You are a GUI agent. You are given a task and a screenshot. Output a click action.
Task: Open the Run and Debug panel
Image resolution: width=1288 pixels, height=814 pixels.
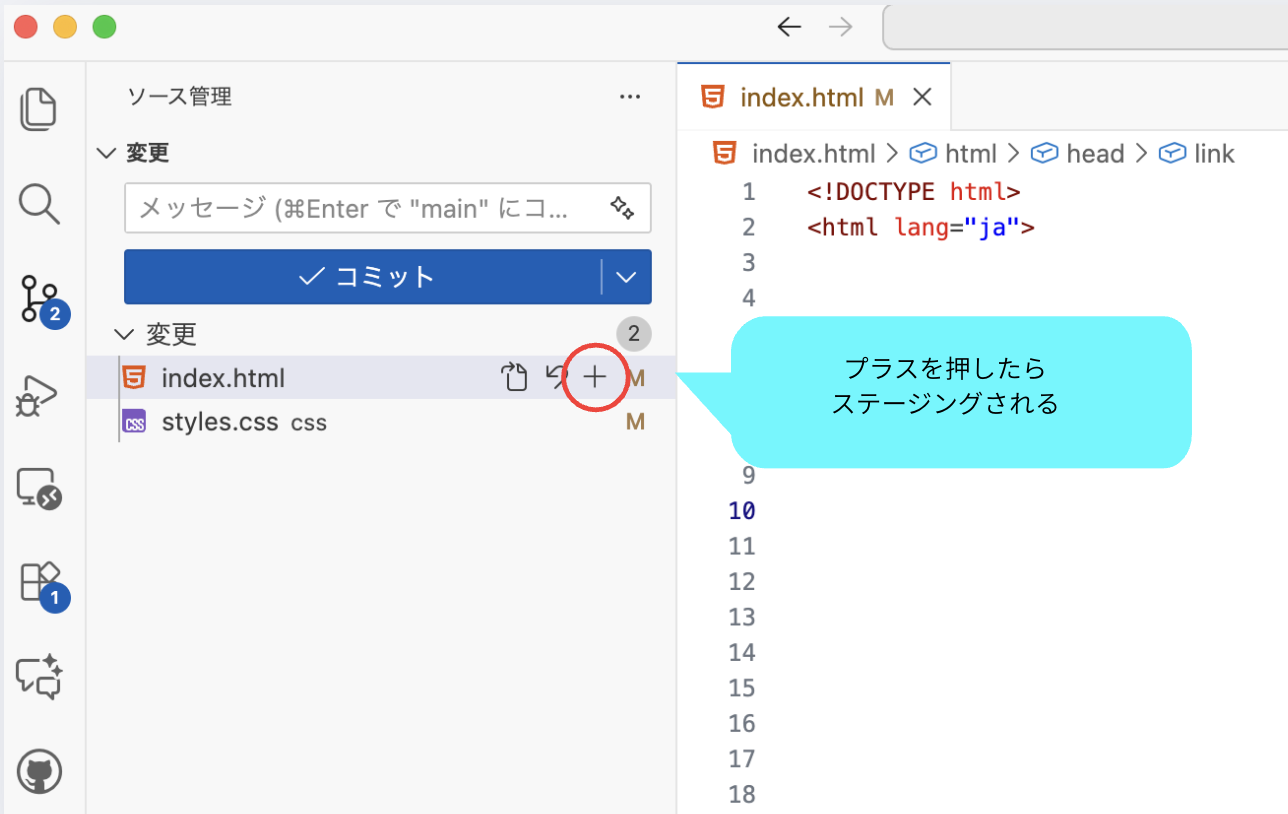(39, 394)
